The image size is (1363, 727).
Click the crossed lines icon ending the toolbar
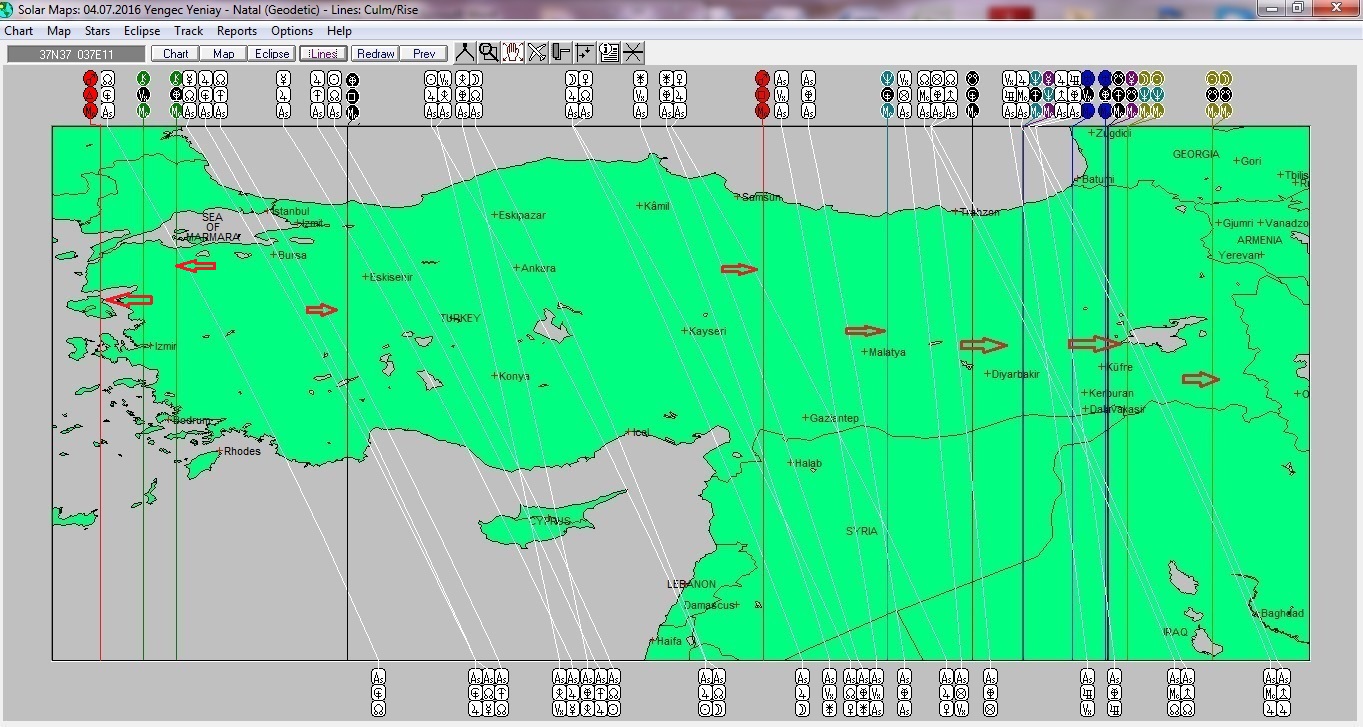(633, 53)
